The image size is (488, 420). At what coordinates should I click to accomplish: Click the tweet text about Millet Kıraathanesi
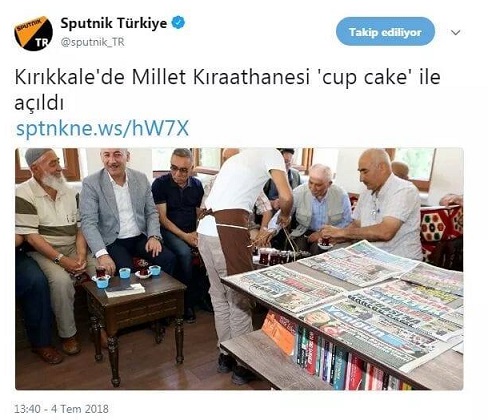tap(227, 90)
